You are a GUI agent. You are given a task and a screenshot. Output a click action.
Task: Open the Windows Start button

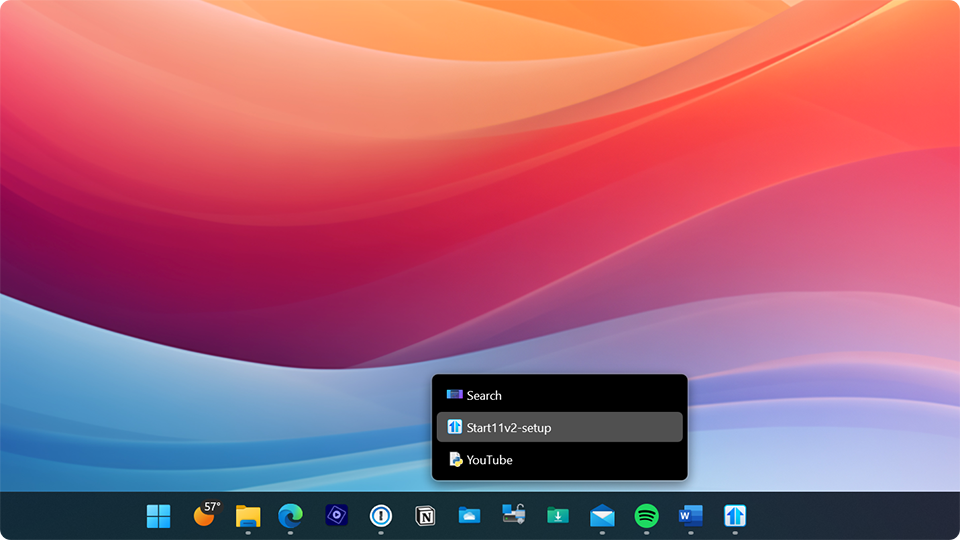click(x=159, y=516)
